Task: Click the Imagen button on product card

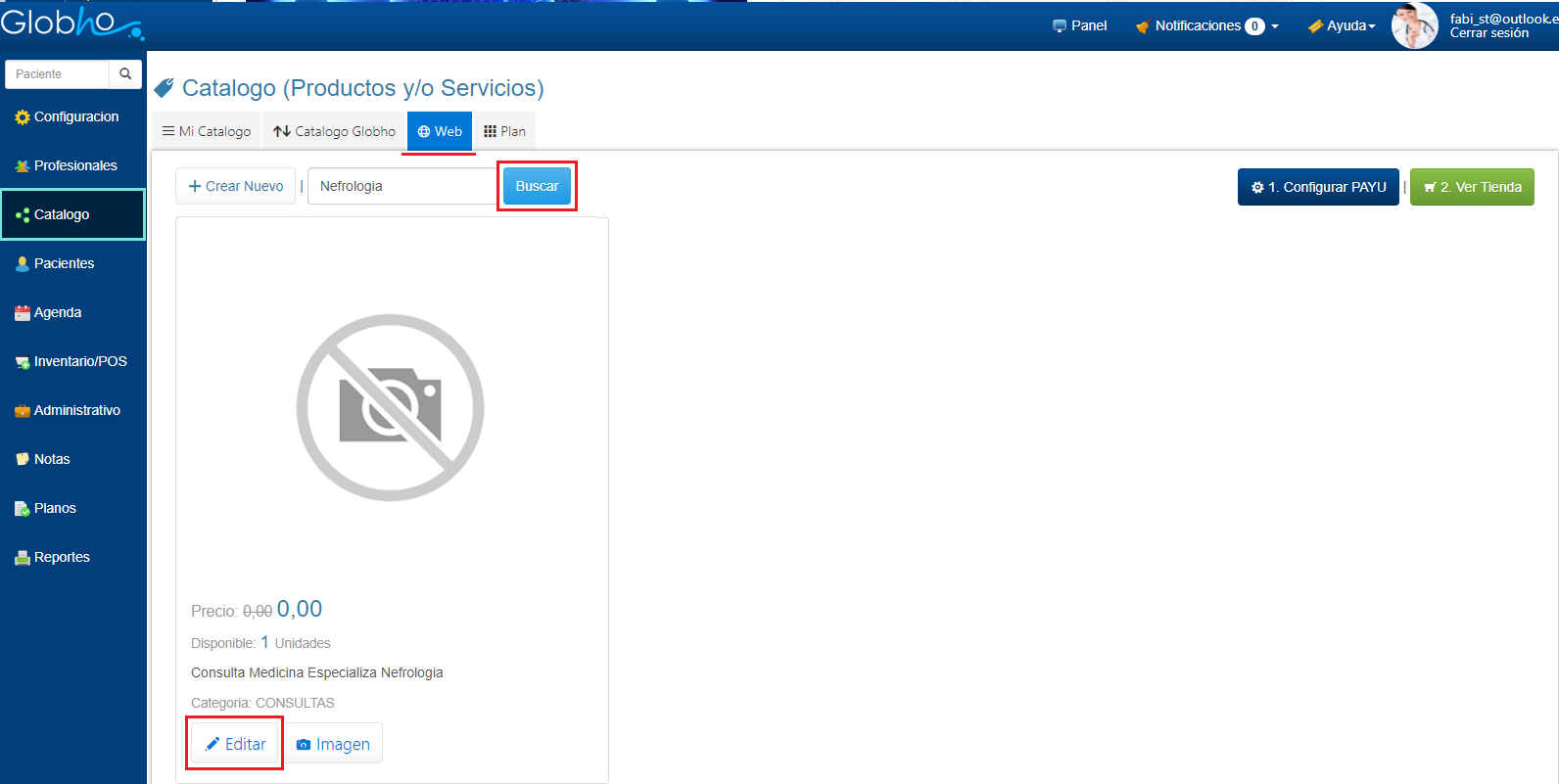Action: [x=333, y=744]
